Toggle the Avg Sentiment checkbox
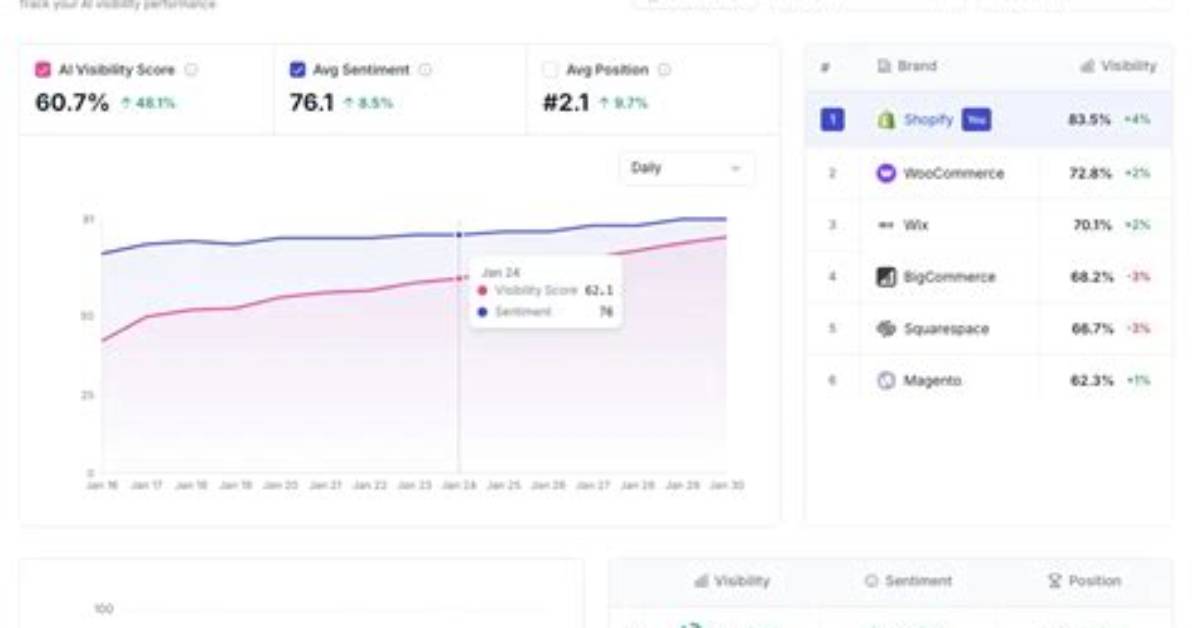Screen dimensions: 1196x628 tap(297, 69)
